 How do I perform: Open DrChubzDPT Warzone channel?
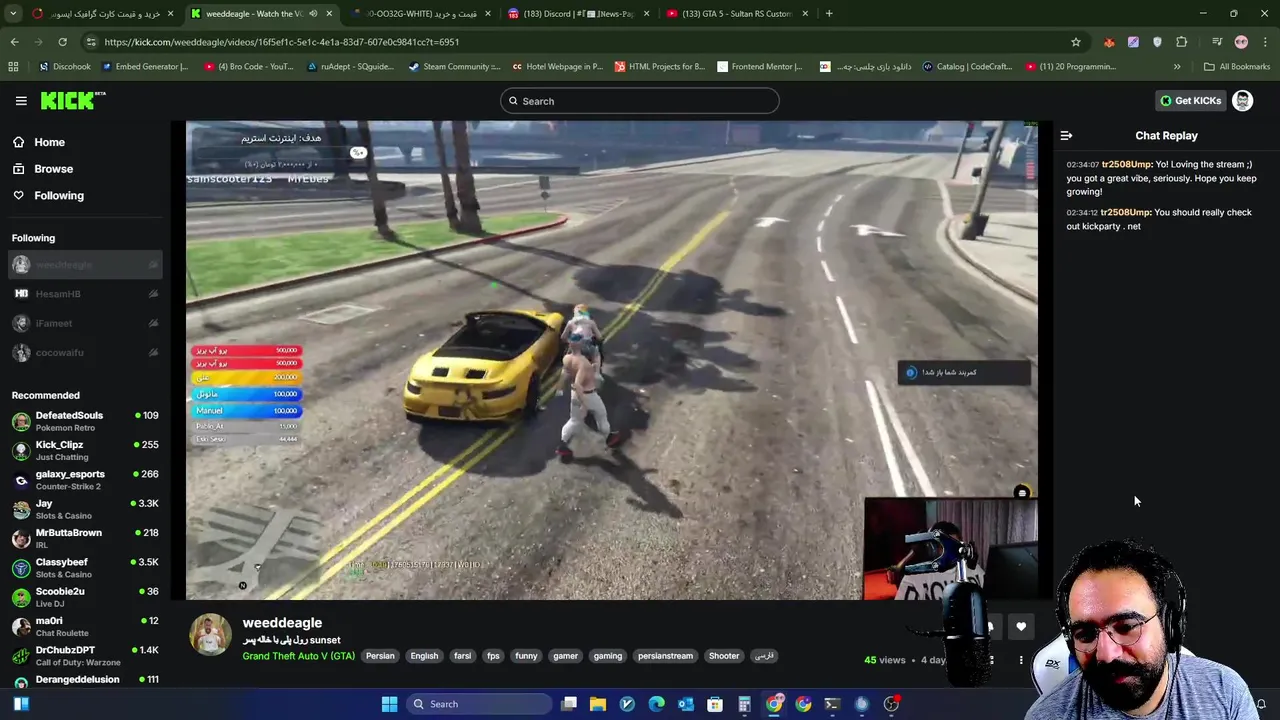pyautogui.click(x=85, y=655)
